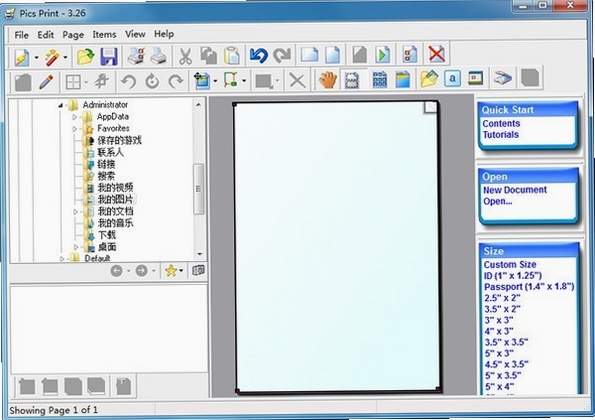Click the Paste clipboard icon
Image resolution: width=595 pixels, height=420 pixels.
(231, 56)
